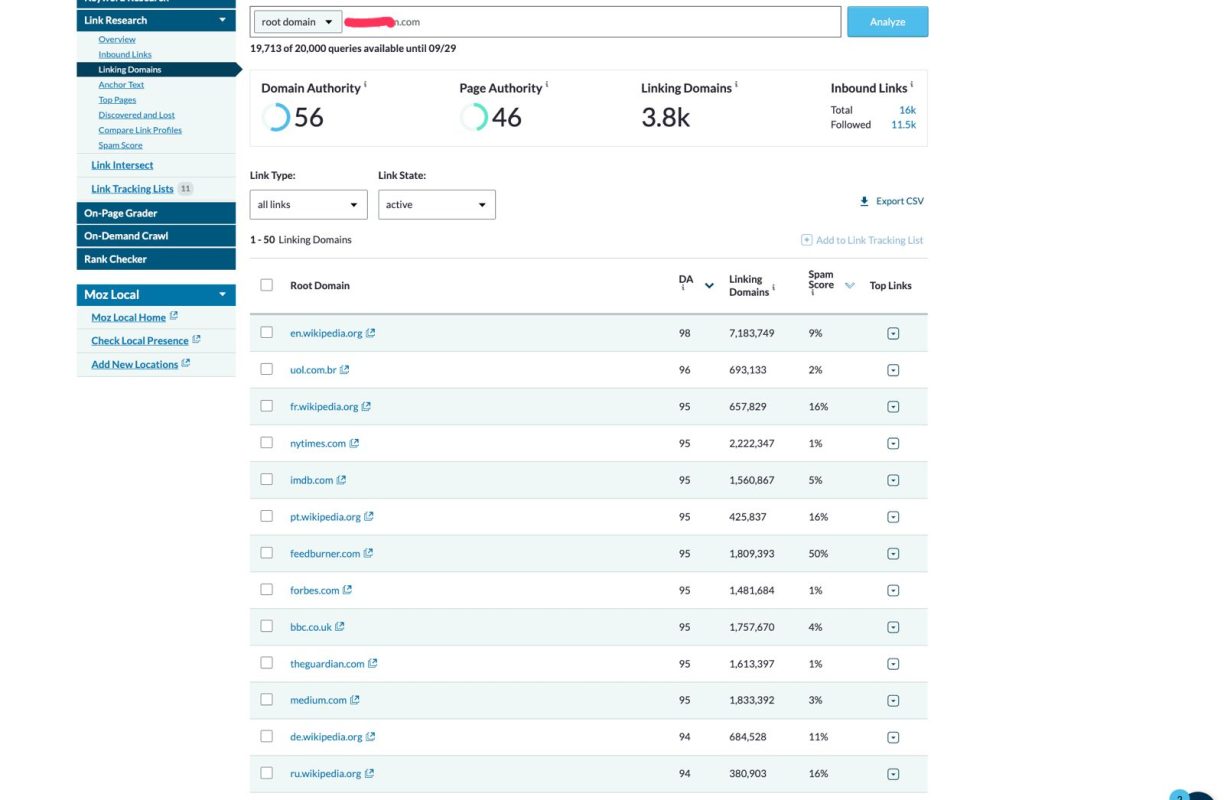Open the root domain scope dropdown
Viewport: 1224px width, 800px height.
[297, 22]
